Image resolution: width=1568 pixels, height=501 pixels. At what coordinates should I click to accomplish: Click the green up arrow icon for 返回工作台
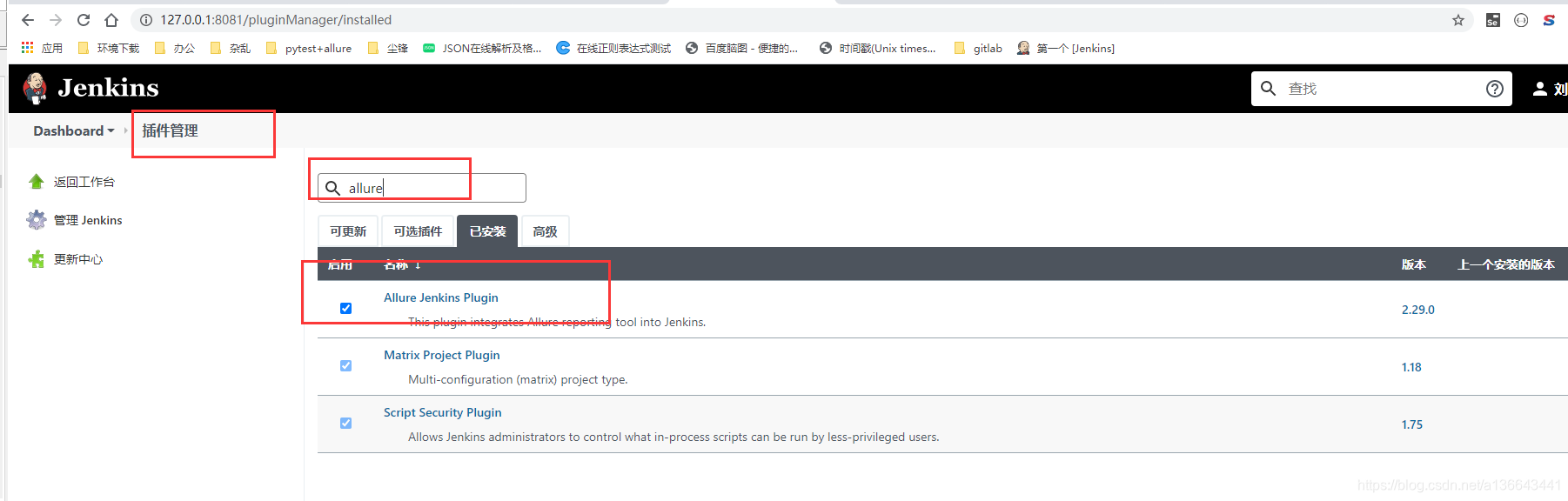coord(36,182)
